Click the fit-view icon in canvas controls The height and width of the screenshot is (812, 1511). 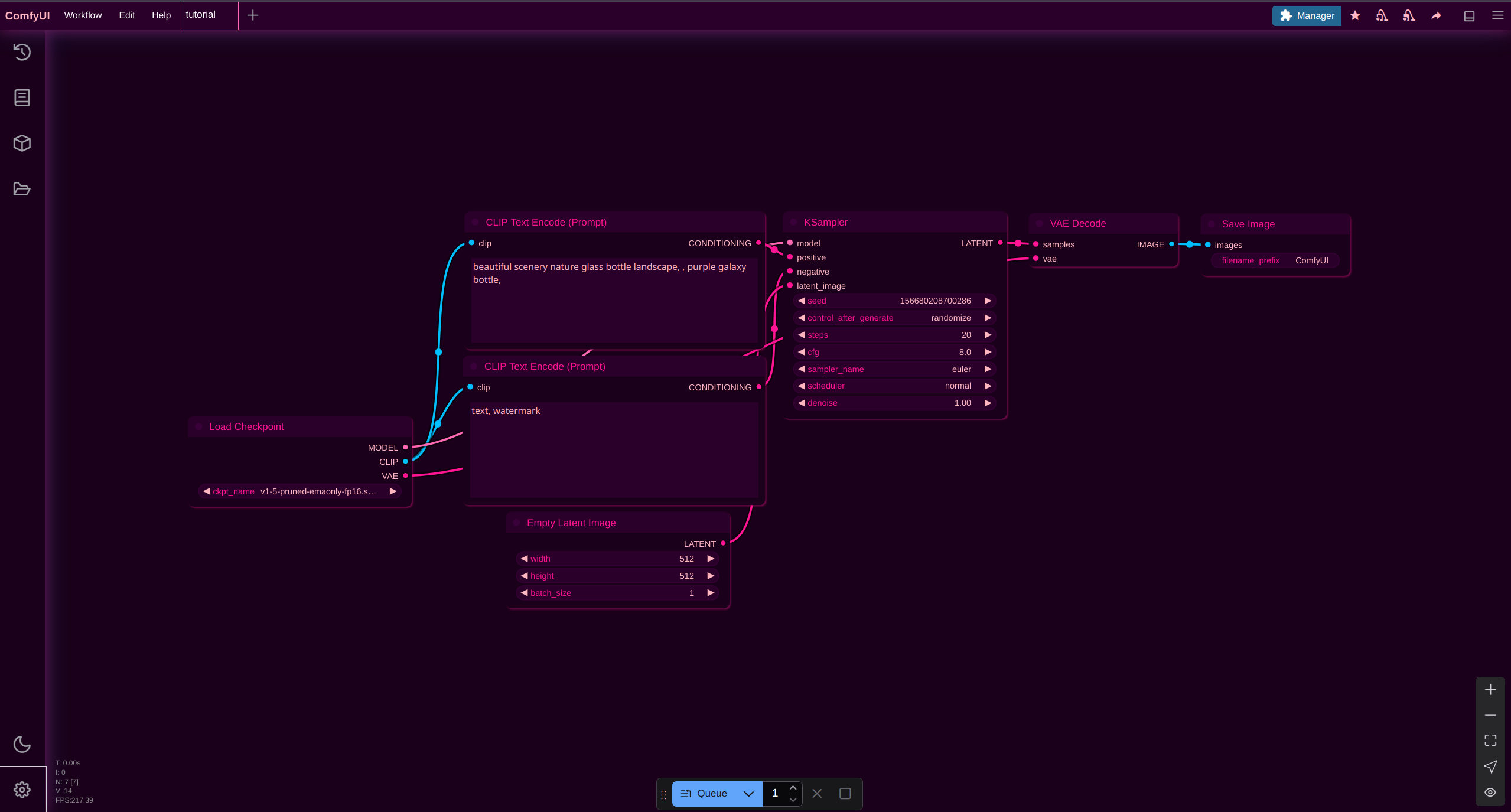tap(1490, 740)
